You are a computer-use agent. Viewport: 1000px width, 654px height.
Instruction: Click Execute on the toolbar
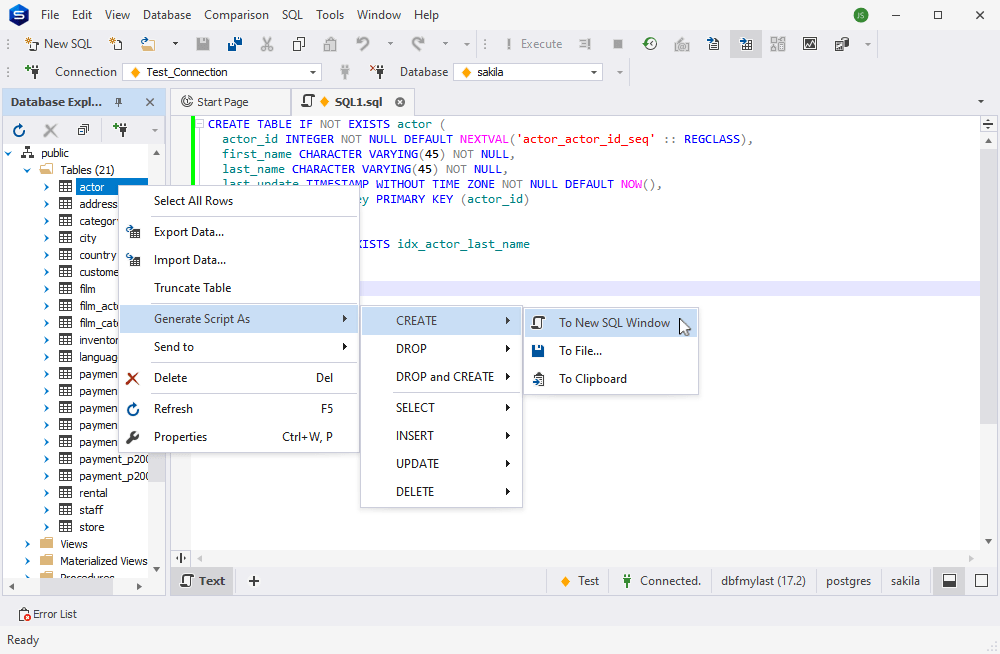point(538,44)
